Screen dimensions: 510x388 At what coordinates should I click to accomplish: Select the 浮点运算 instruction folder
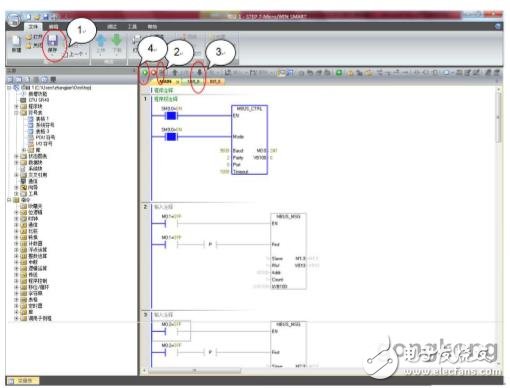pyautogui.click(x=34, y=250)
